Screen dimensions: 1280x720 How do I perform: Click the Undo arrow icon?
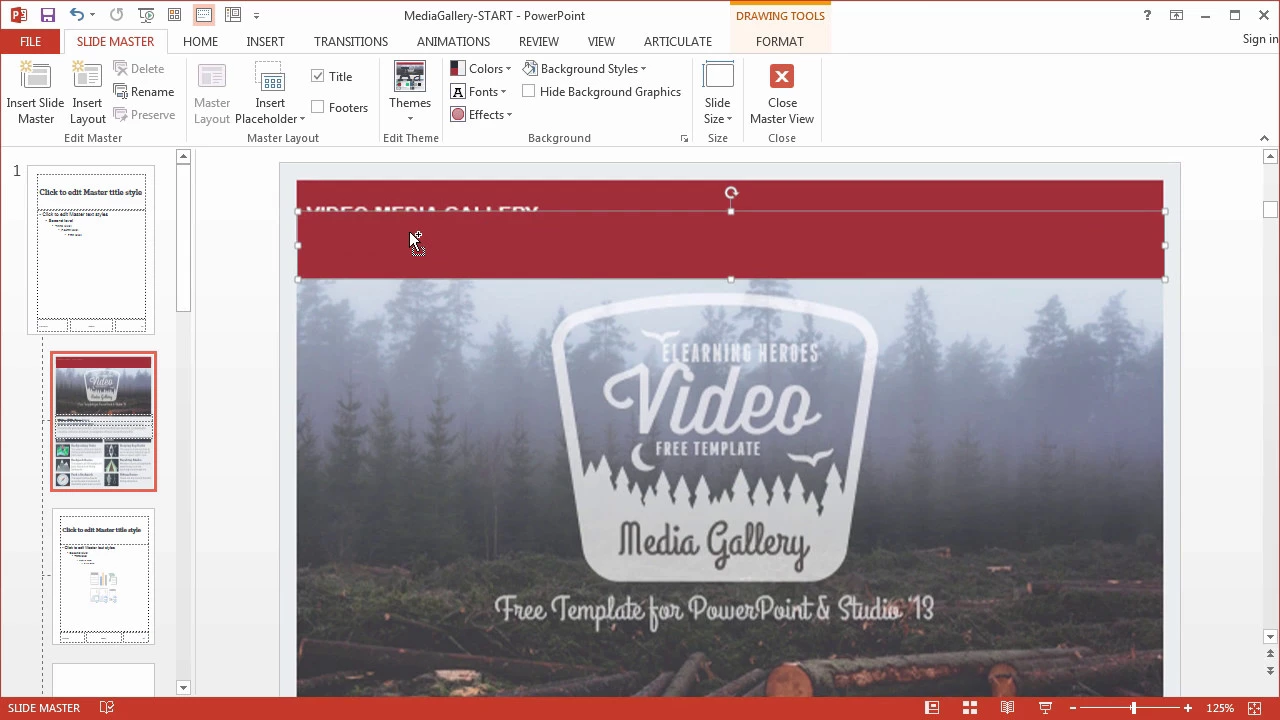click(77, 15)
